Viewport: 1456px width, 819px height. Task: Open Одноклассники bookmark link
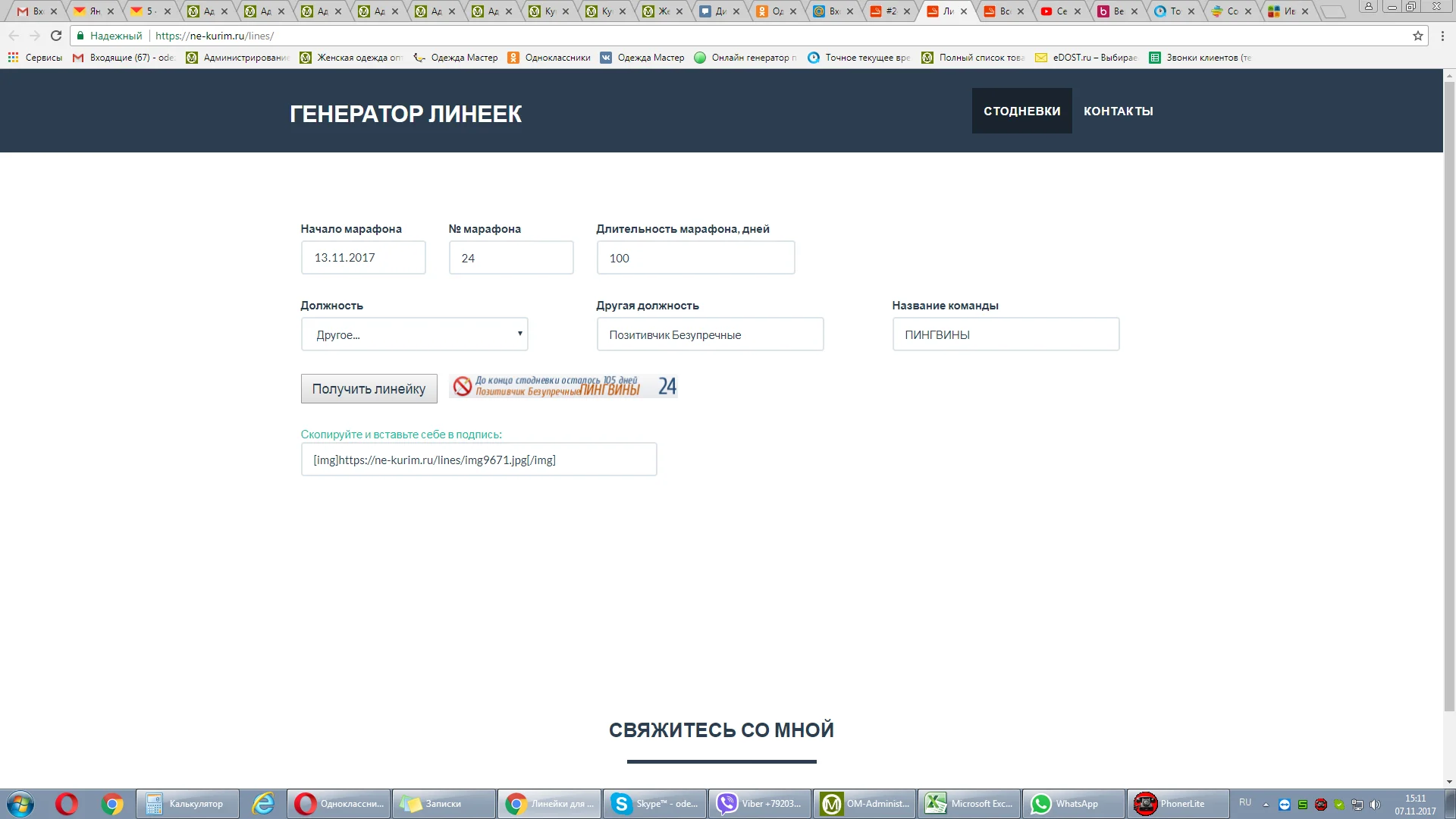(x=549, y=58)
